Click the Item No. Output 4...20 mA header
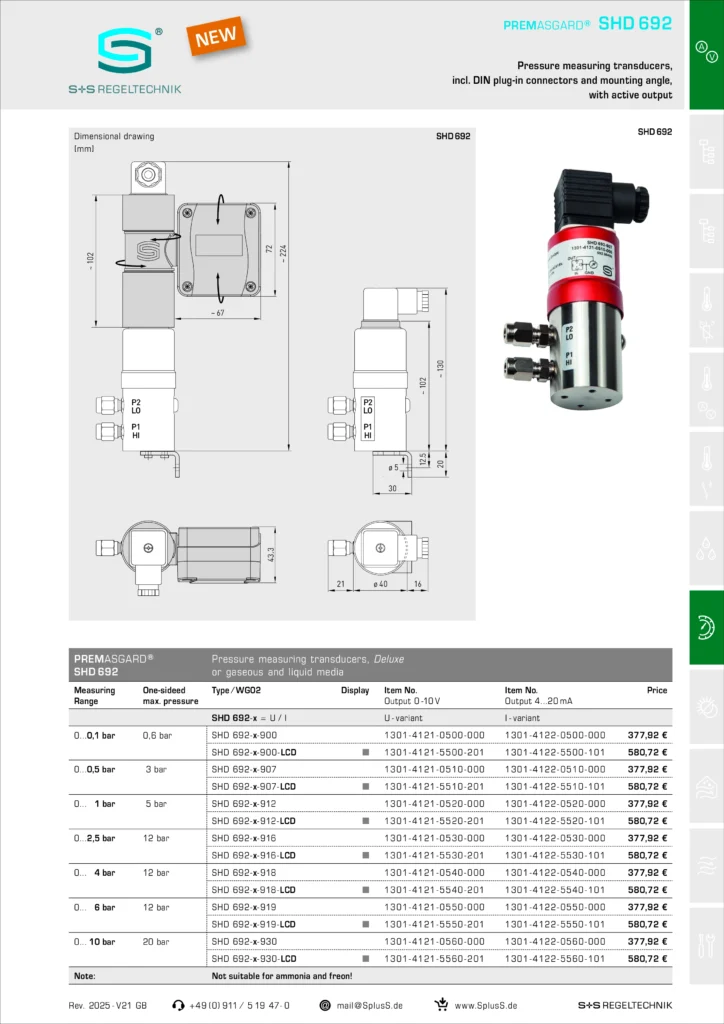 coord(539,696)
